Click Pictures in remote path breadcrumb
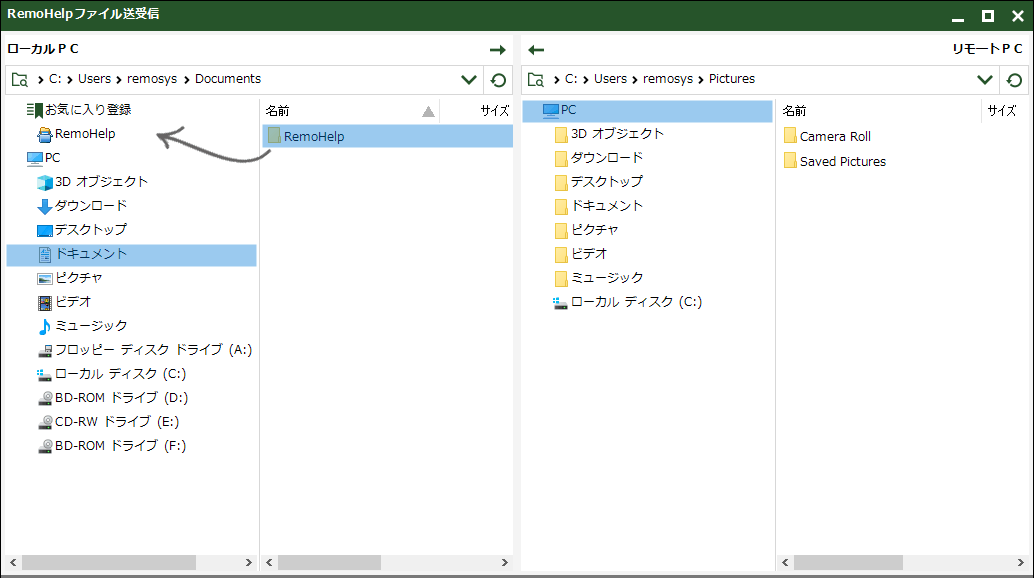This screenshot has height=578, width=1034. point(731,79)
